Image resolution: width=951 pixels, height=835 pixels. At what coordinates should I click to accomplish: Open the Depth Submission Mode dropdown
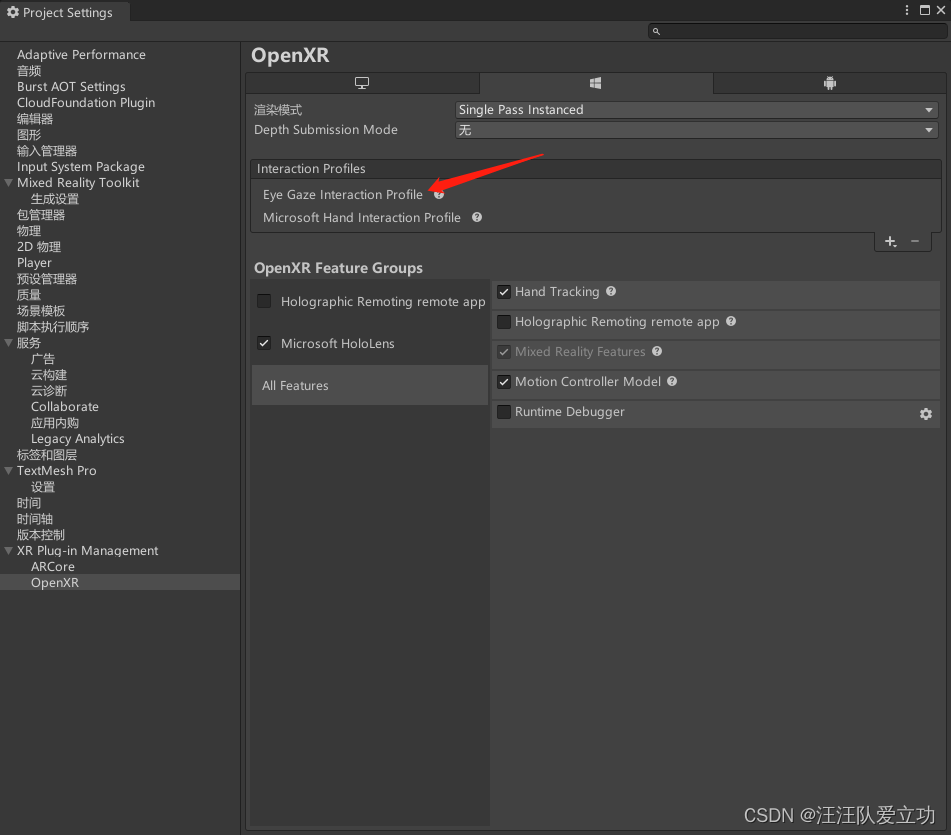(x=696, y=130)
